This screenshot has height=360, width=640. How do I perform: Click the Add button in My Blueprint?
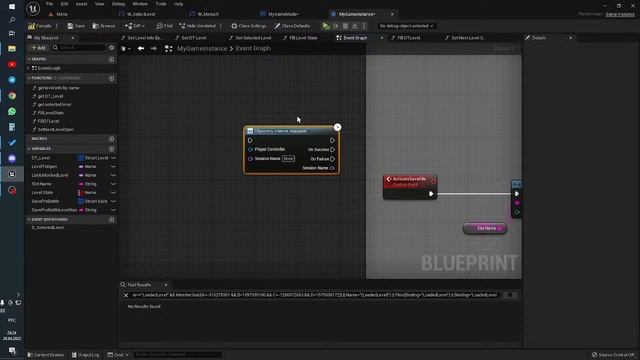pyautogui.click(x=39, y=48)
